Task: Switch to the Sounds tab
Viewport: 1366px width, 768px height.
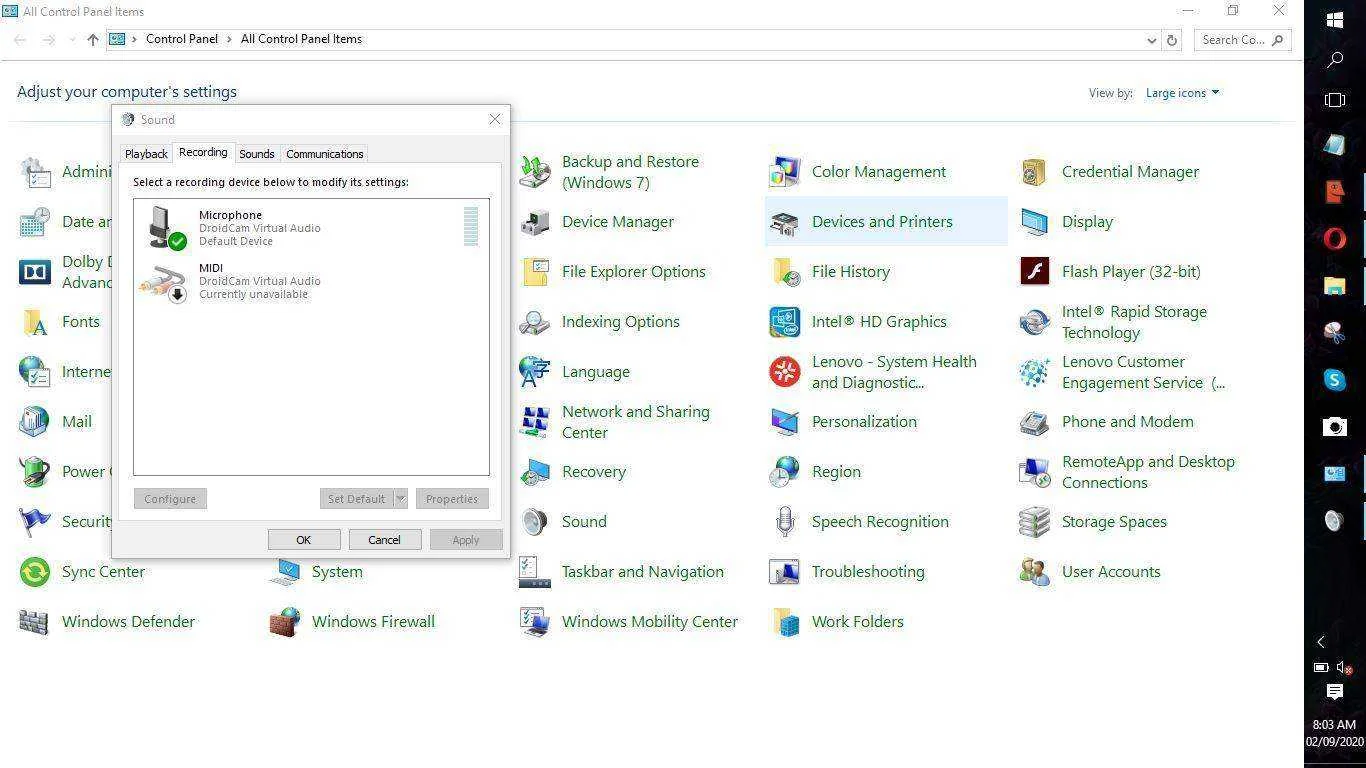Action: (257, 154)
